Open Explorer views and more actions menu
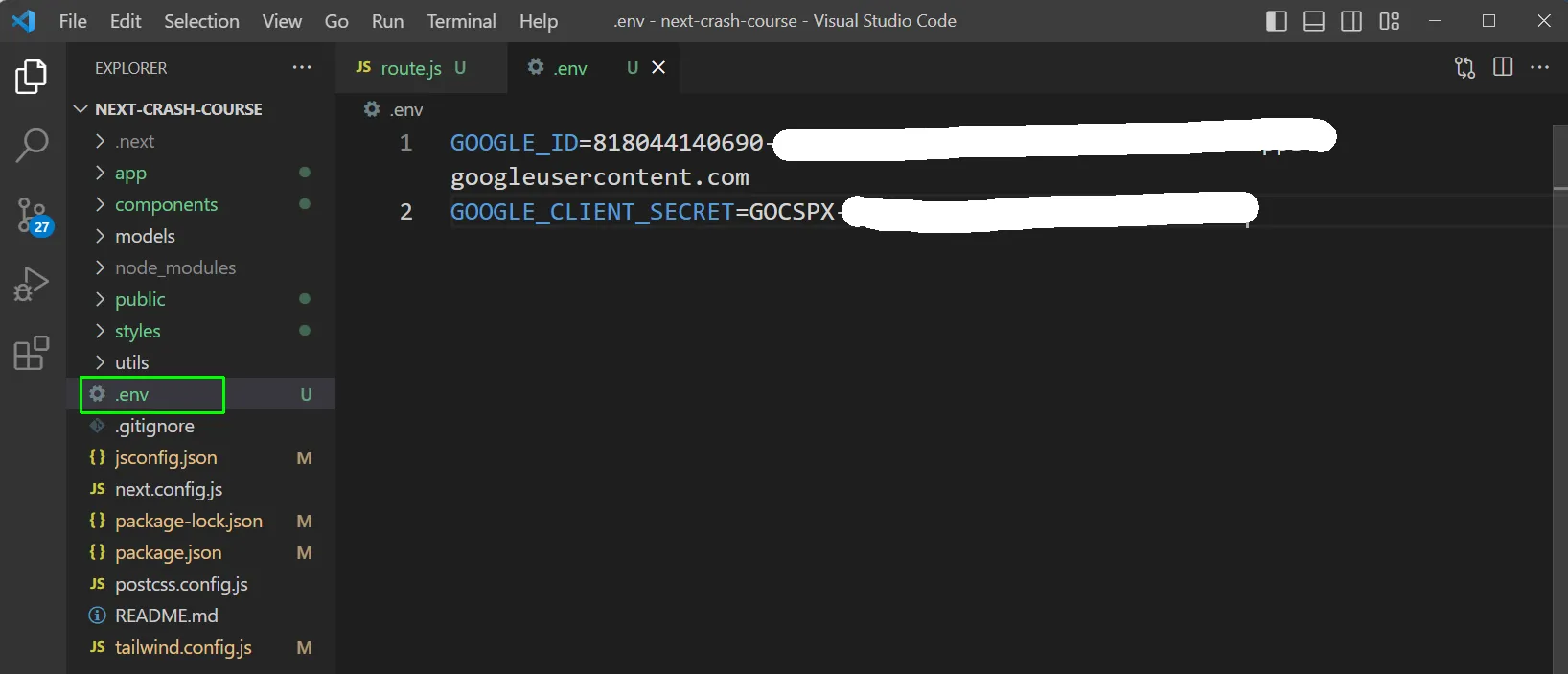The image size is (1568, 674). click(302, 68)
